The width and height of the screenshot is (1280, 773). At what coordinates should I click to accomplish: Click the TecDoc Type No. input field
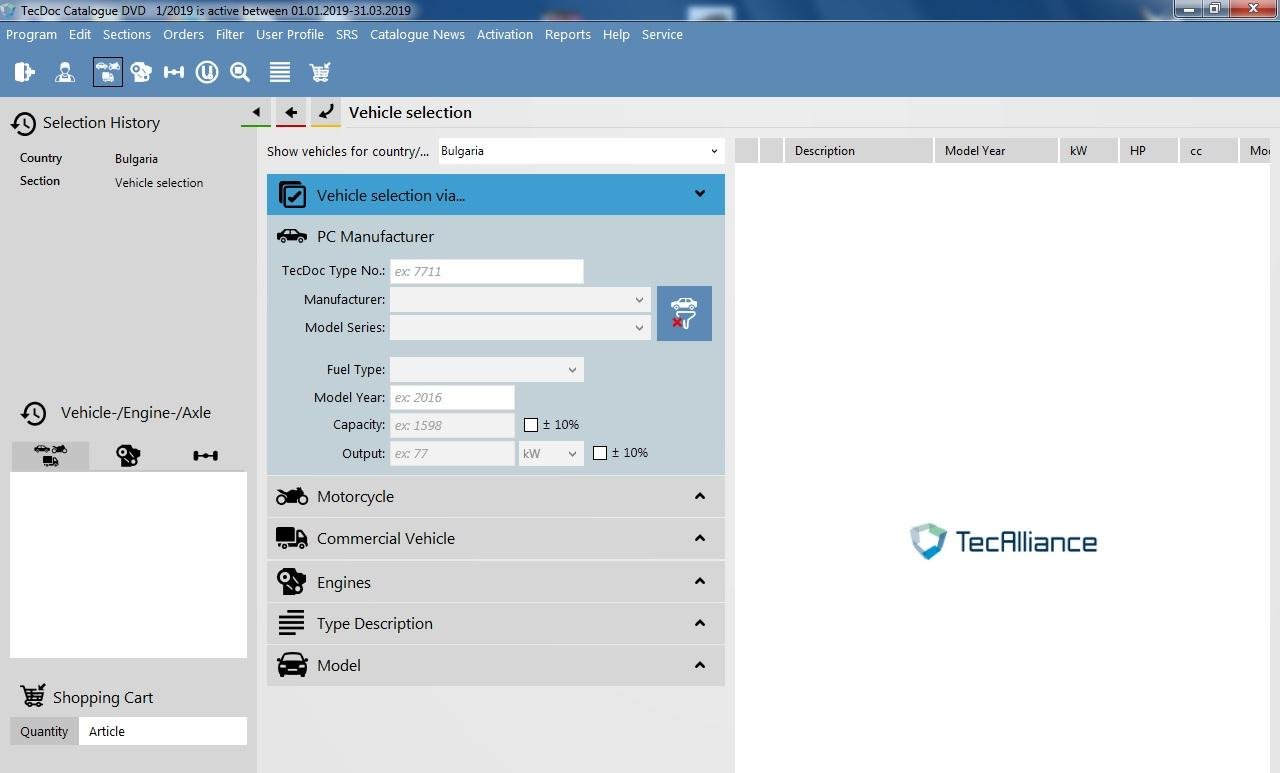pyautogui.click(x=486, y=271)
